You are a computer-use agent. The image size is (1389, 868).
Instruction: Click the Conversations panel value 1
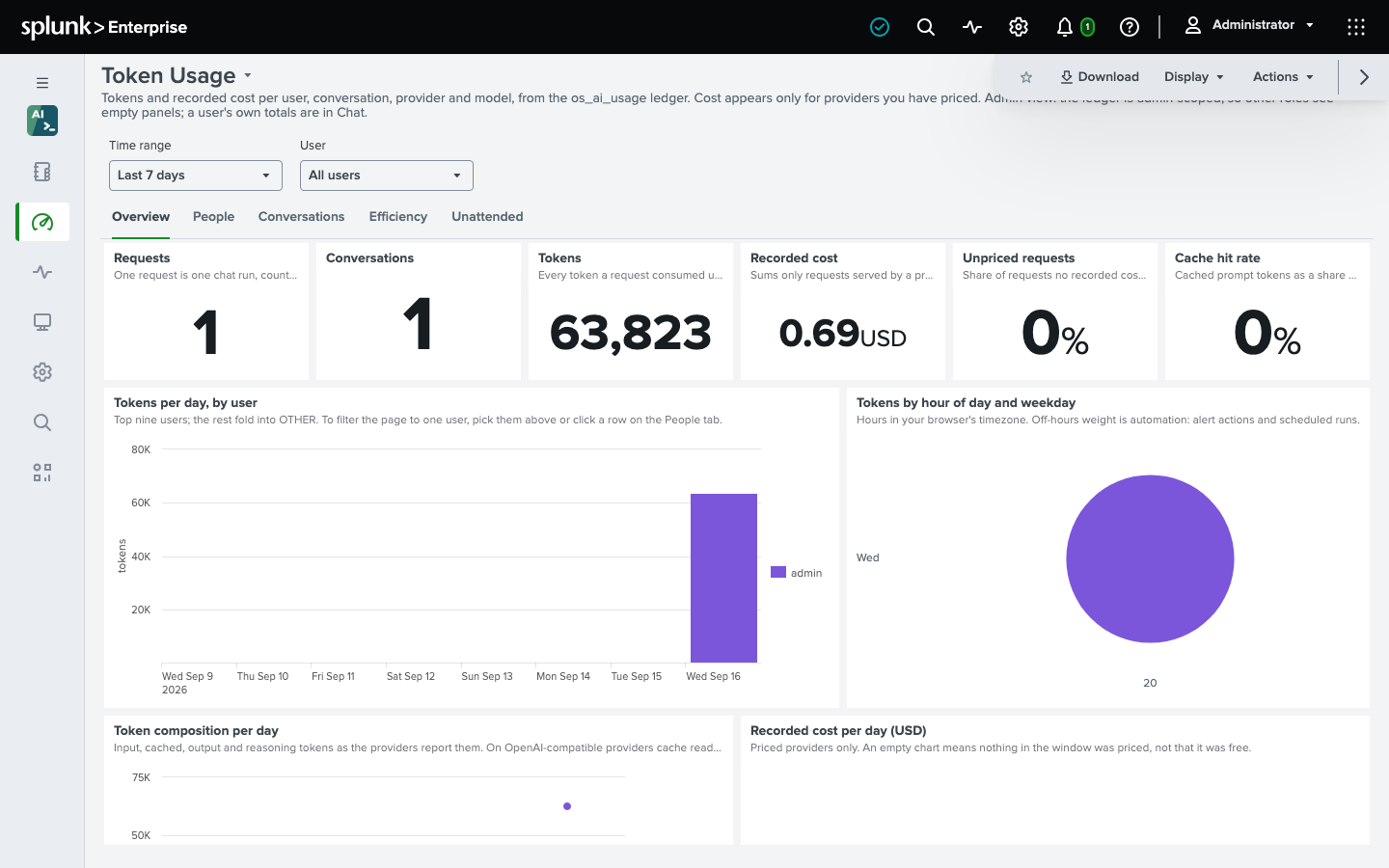point(417,324)
